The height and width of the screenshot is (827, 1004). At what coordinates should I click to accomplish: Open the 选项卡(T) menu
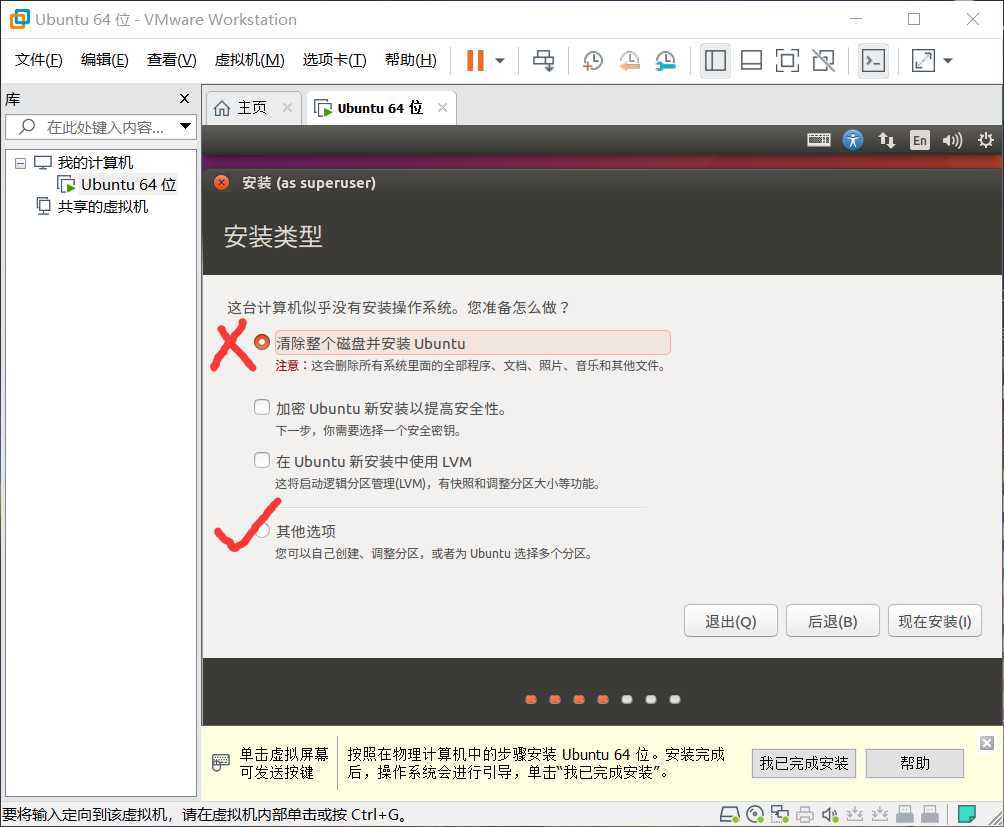(x=334, y=60)
